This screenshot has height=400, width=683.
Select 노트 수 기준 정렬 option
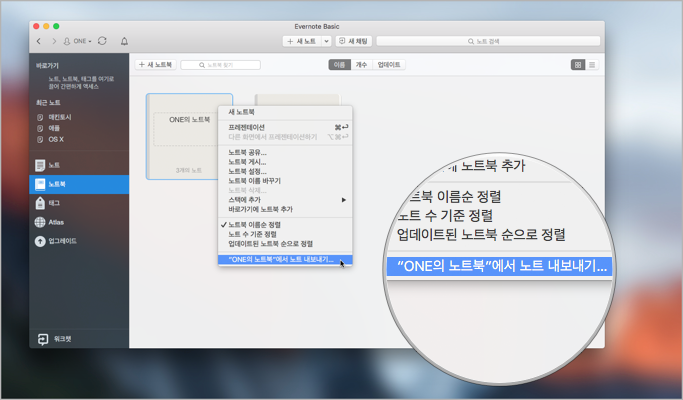point(285,234)
